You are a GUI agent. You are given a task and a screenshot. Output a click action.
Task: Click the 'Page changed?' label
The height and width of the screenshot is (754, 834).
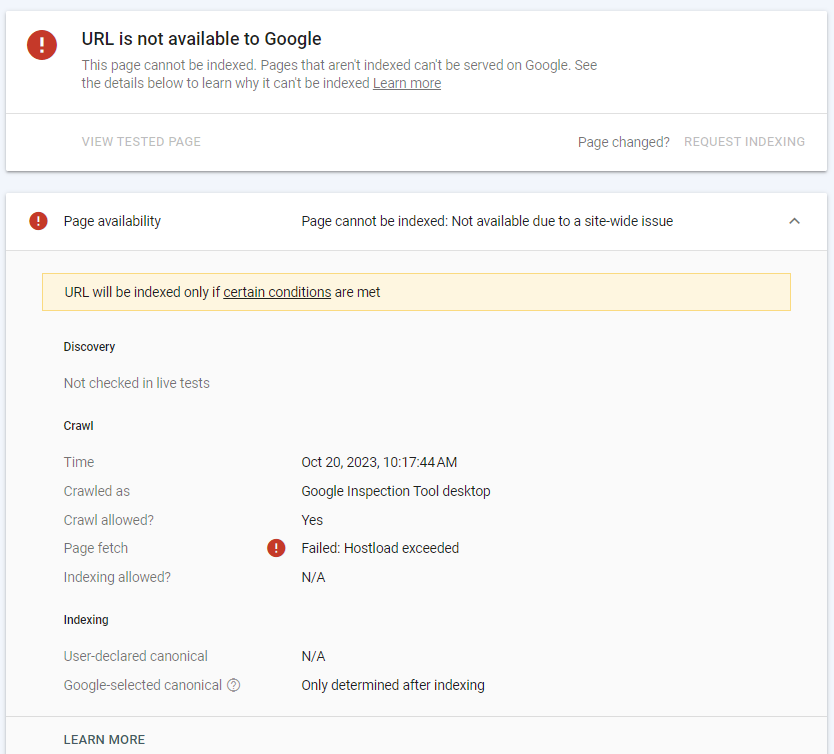623,142
